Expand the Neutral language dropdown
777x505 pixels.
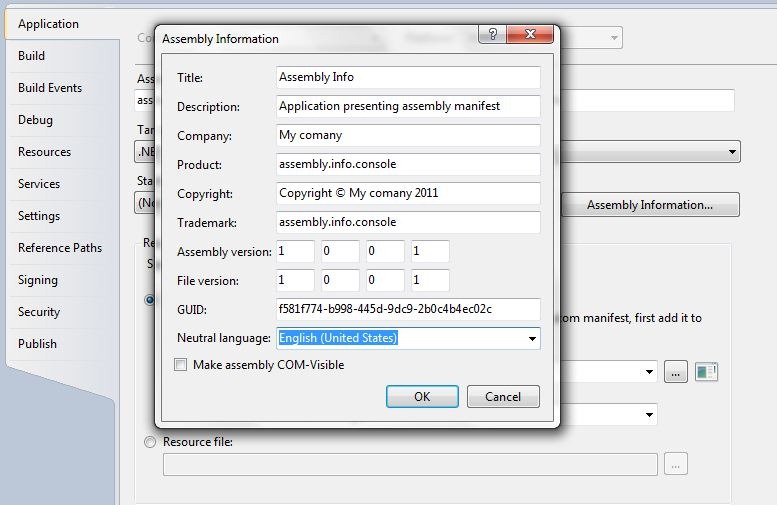pos(532,339)
